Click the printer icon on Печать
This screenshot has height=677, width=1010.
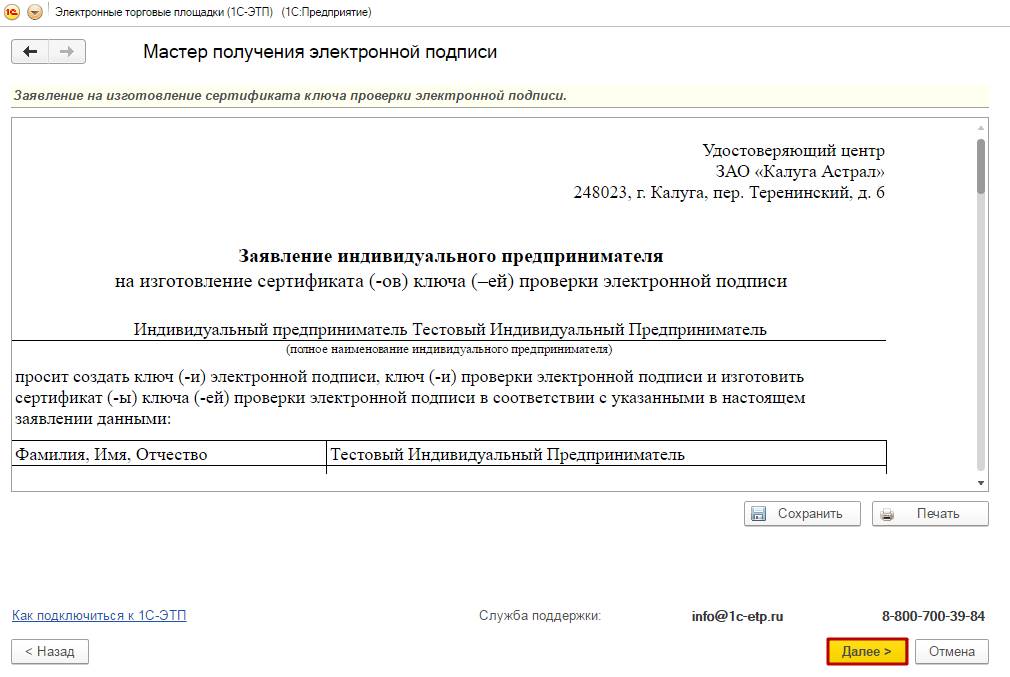[888, 514]
